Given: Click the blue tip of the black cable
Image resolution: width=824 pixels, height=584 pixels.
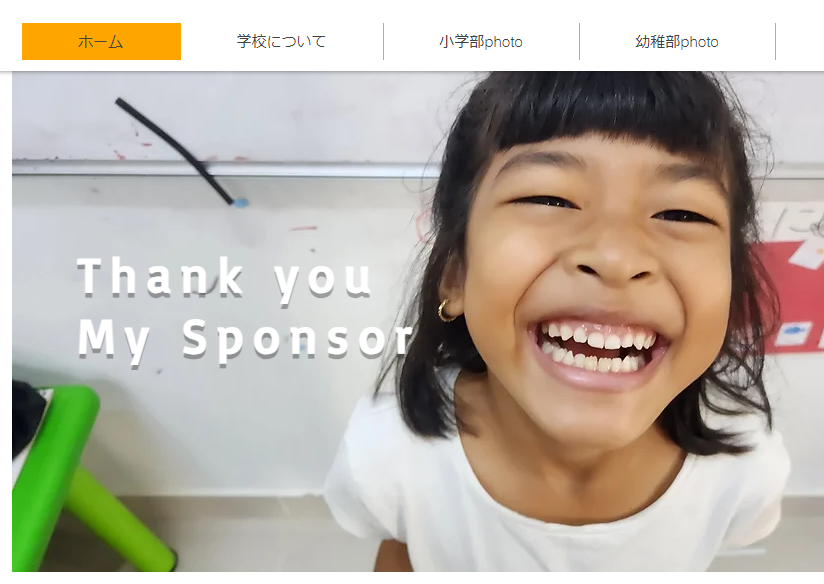Looking at the screenshot, I should click(241, 202).
